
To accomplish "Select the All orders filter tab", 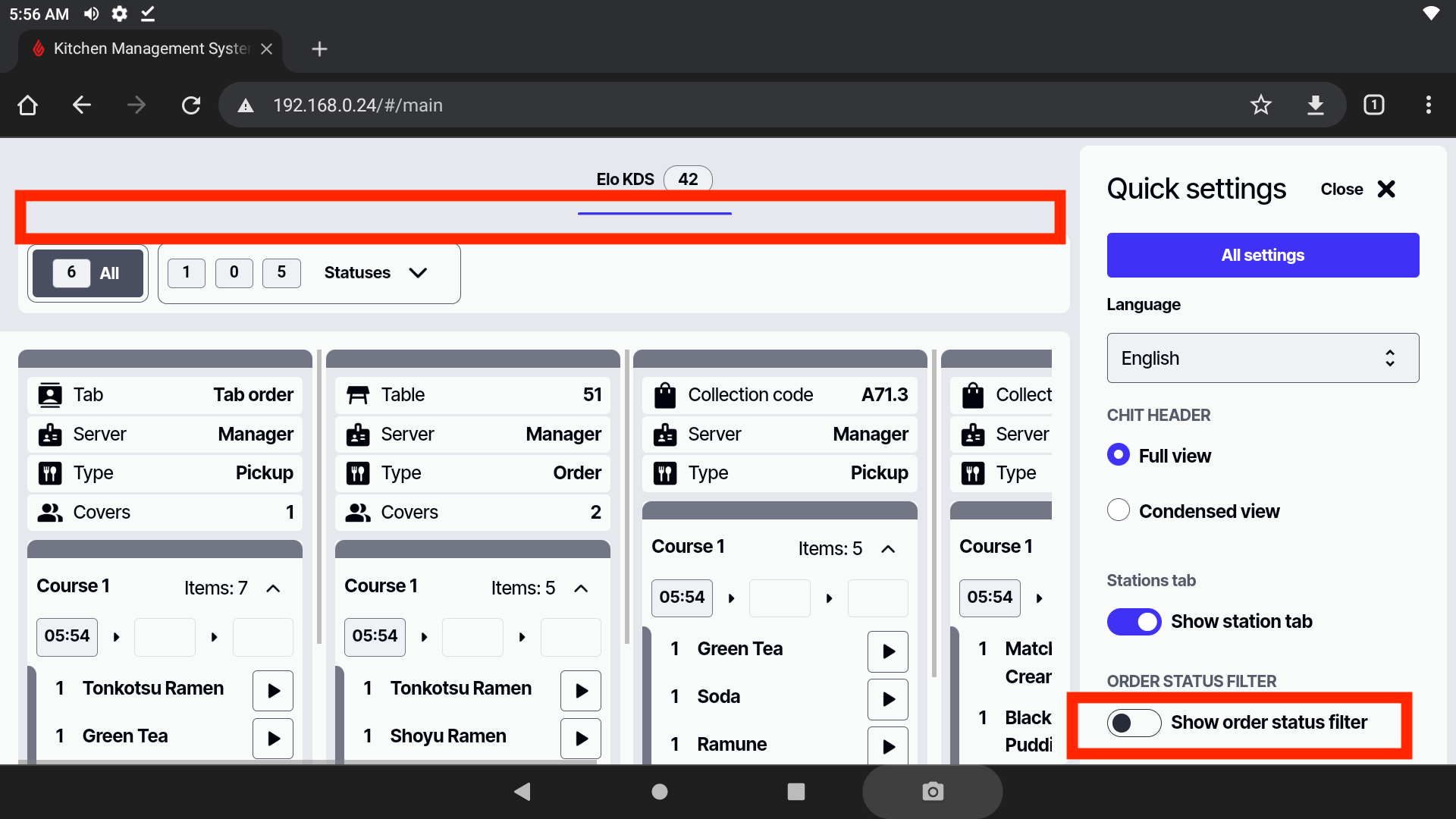I will [88, 273].
